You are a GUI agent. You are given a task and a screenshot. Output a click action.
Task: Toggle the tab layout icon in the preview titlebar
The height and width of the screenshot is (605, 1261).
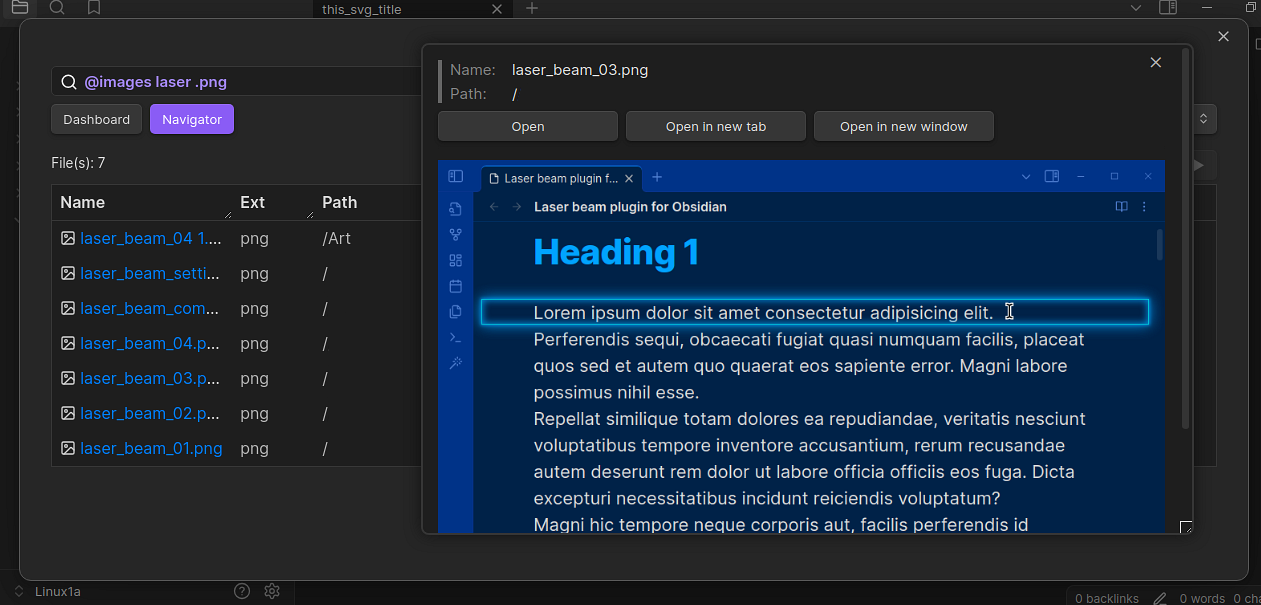tap(1051, 176)
